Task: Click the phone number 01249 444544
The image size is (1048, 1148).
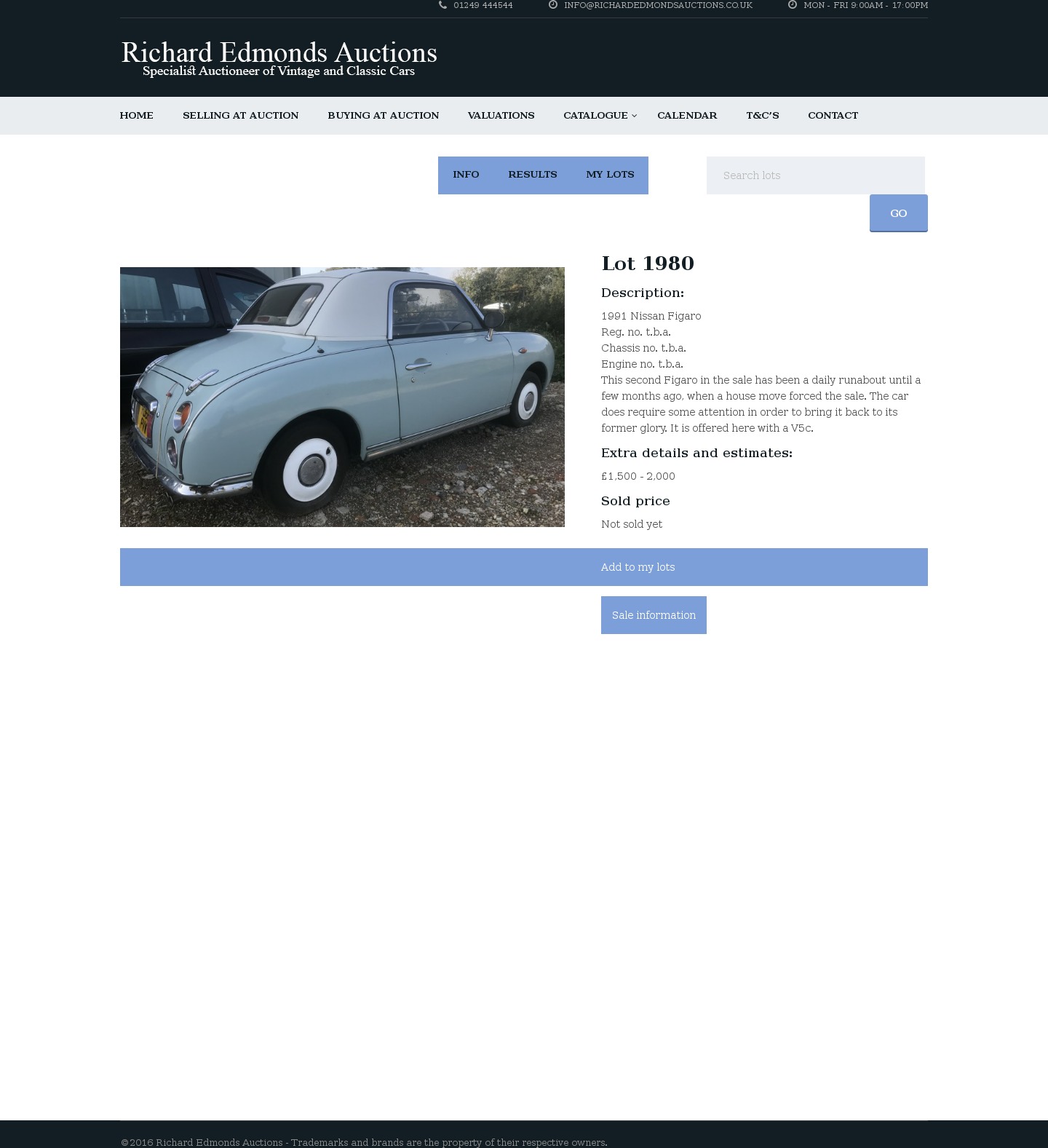Action: click(483, 5)
